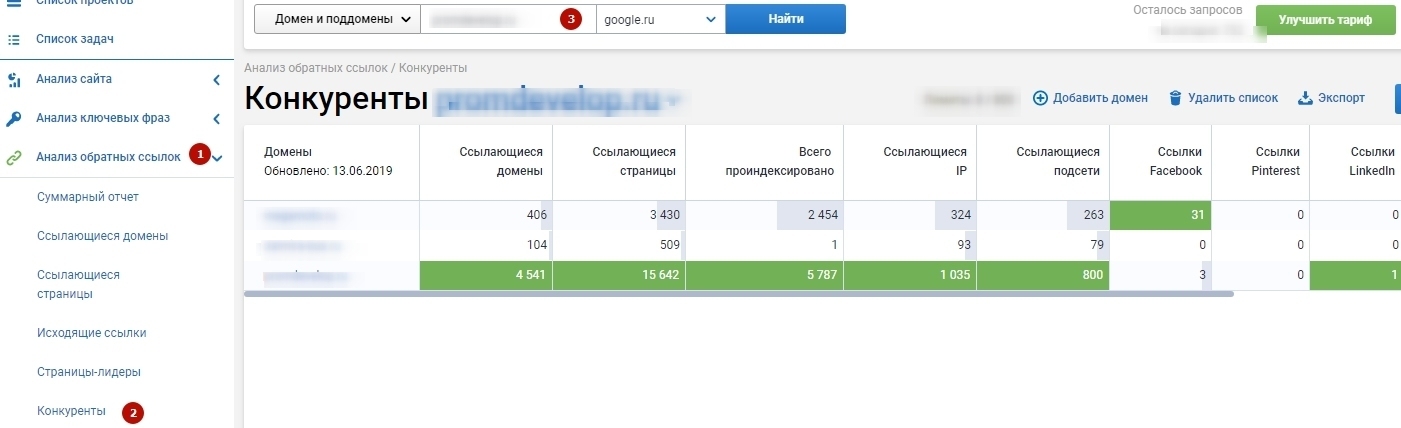Expand the 'Анализ сайта' section chevron
1401x428 pixels.
(x=217, y=79)
